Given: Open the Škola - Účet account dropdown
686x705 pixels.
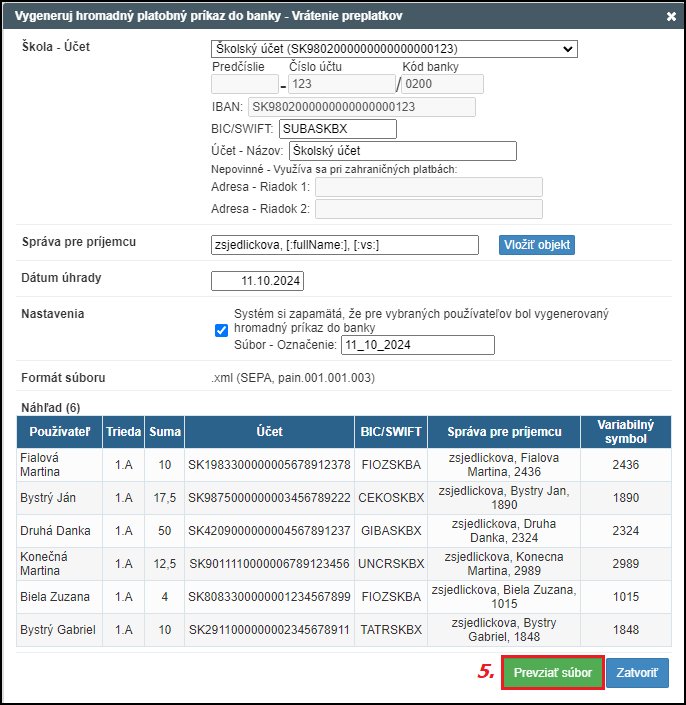Looking at the screenshot, I should click(x=394, y=49).
